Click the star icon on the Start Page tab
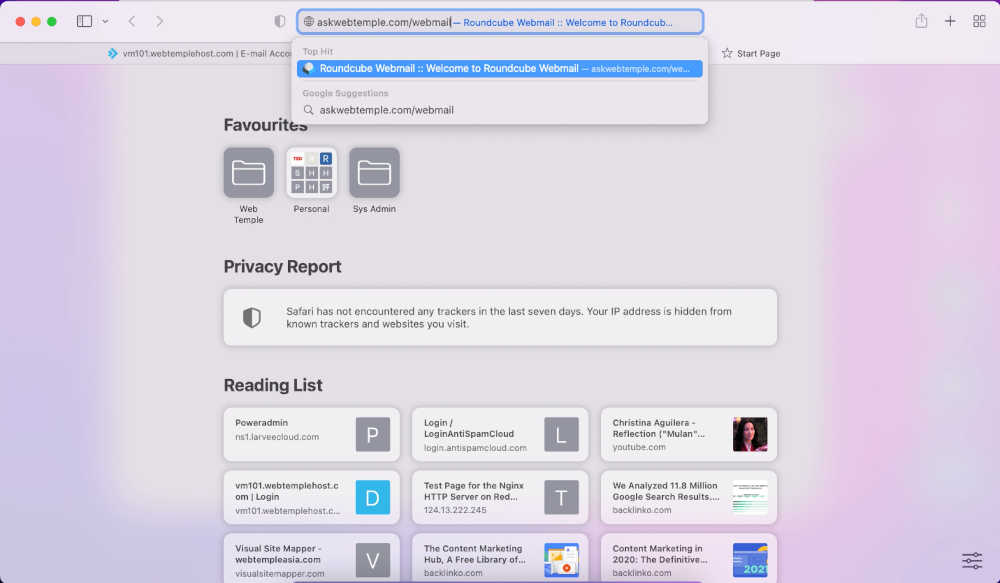Screen dimensions: 1000x583 [x=727, y=54]
